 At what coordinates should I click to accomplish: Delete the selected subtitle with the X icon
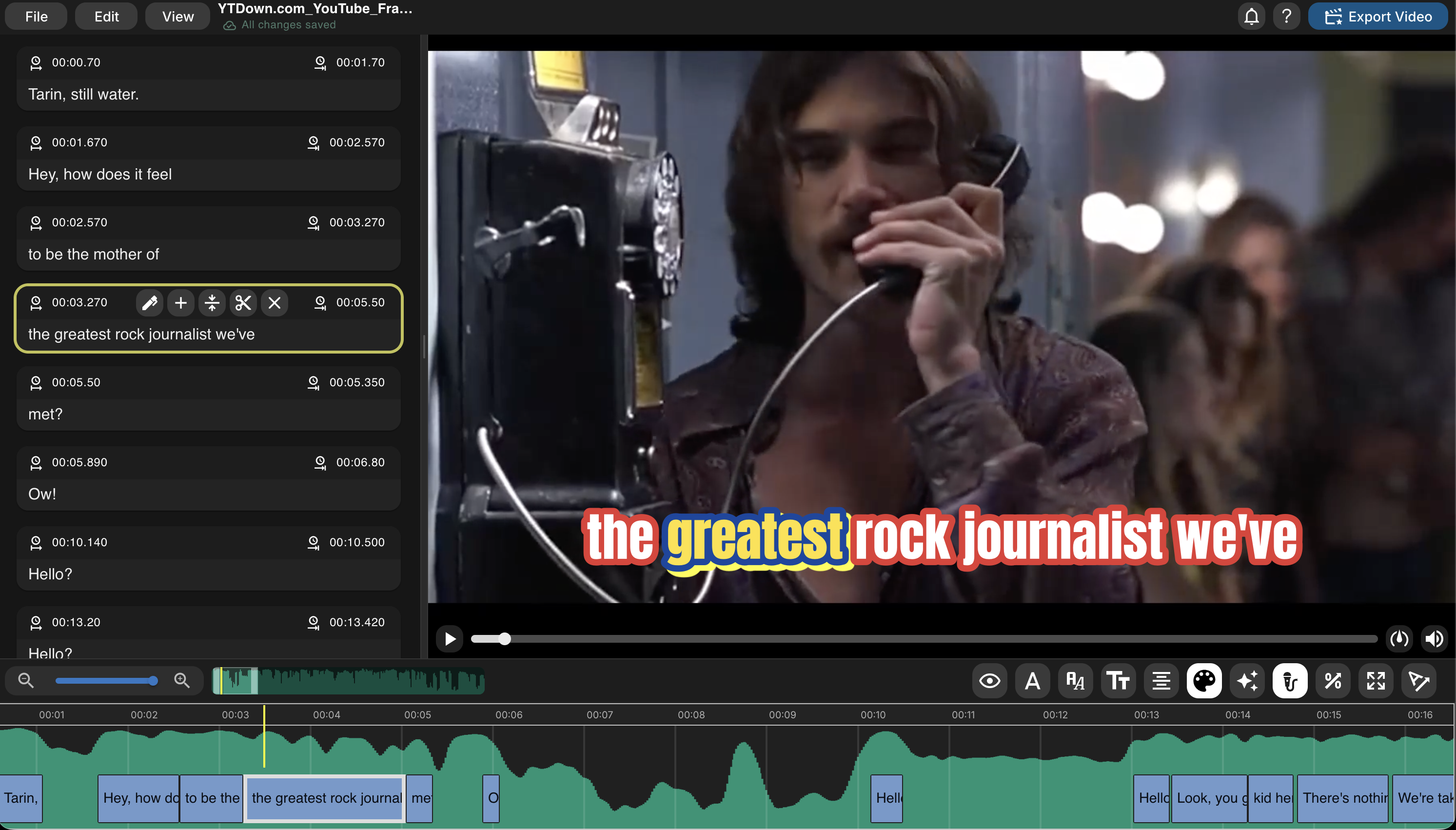tap(275, 303)
